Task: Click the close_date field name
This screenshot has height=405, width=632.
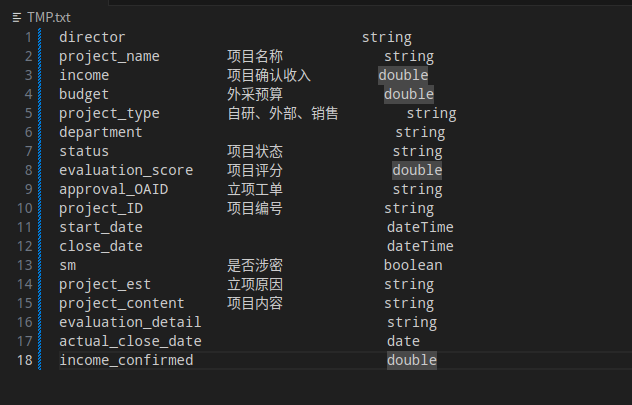Action: pos(101,246)
